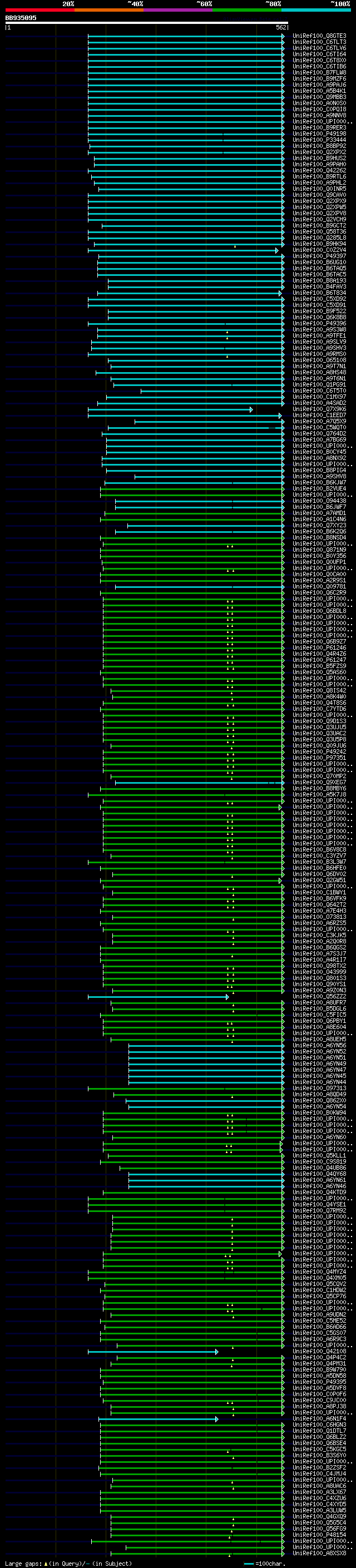This screenshot has width=356, height=1568.
Task: Click the query end position 562
Action: pyautogui.click(x=281, y=27)
